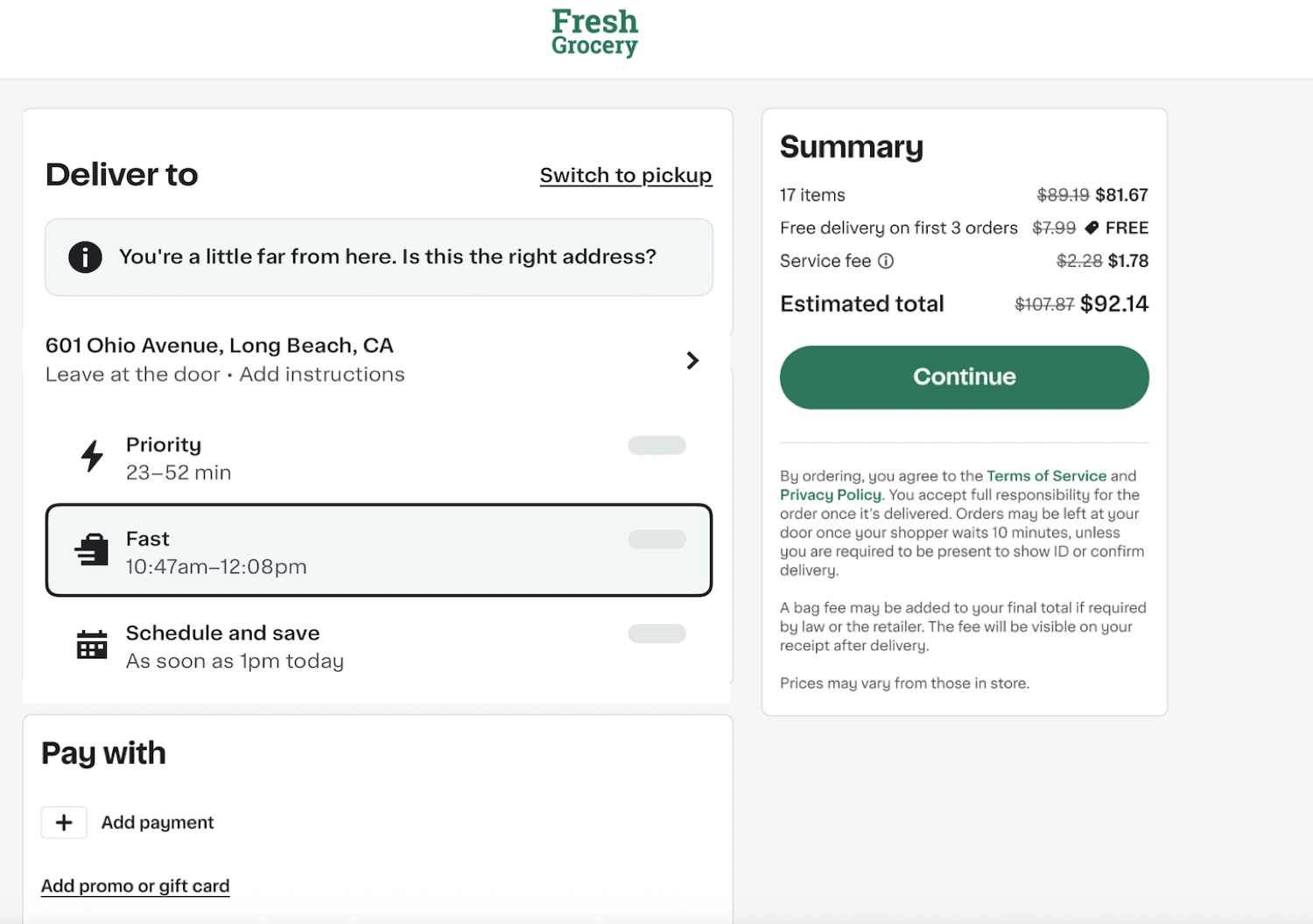Enable the Priority delivery toggle
Viewport: 1313px width, 924px height.
pos(656,445)
